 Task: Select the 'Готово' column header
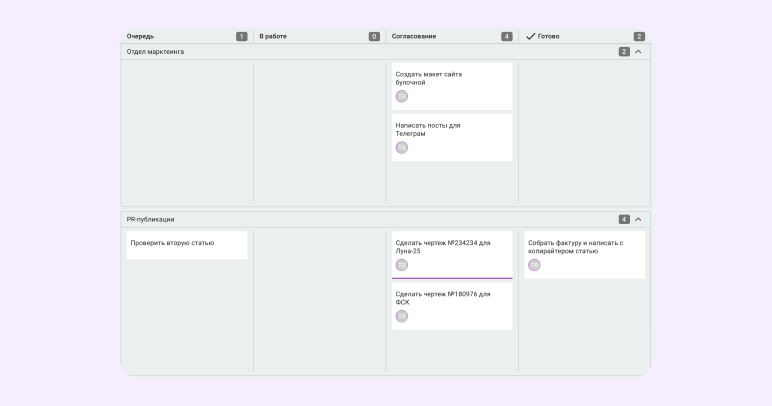click(549, 36)
